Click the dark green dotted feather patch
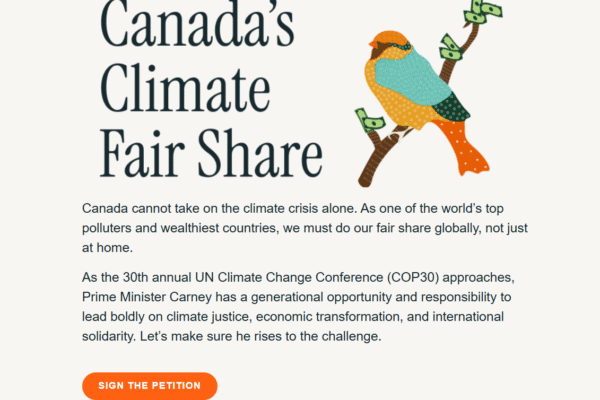 452,107
